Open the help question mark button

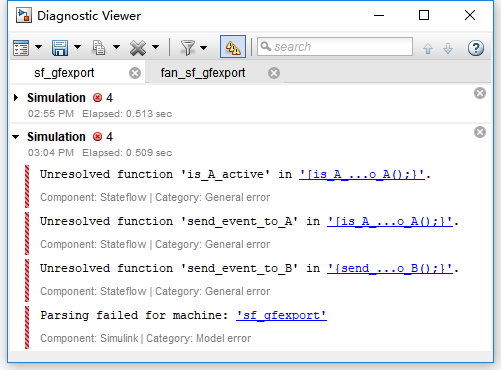click(476, 48)
